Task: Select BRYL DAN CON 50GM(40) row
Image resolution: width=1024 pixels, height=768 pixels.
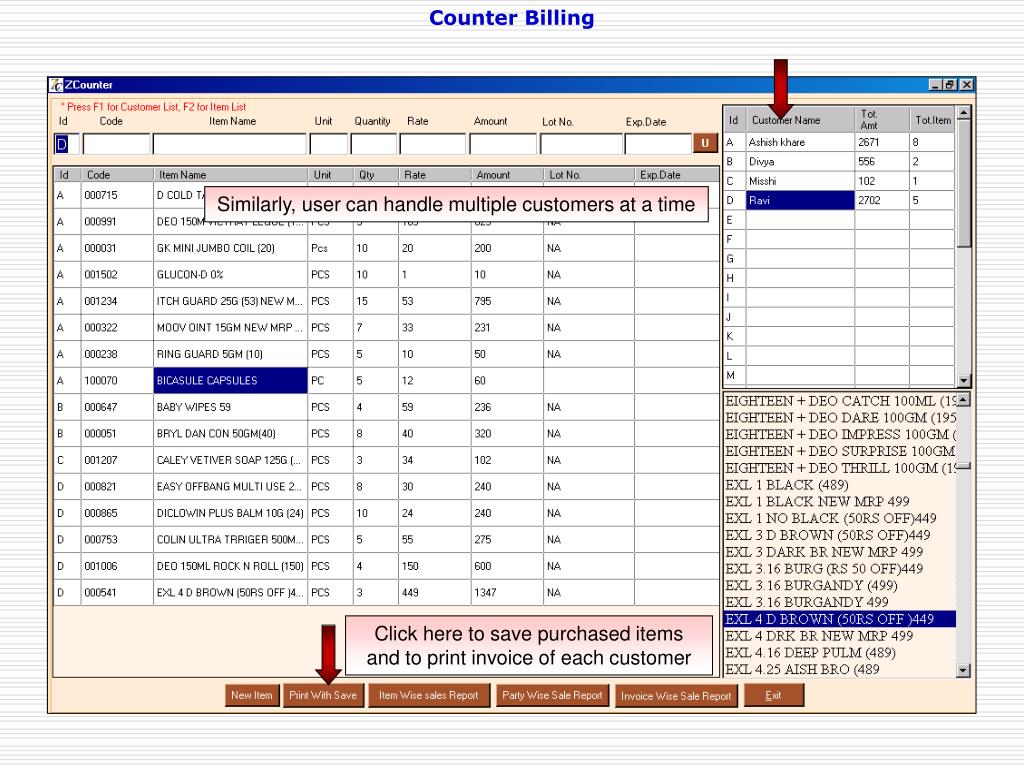Action: click(387, 434)
